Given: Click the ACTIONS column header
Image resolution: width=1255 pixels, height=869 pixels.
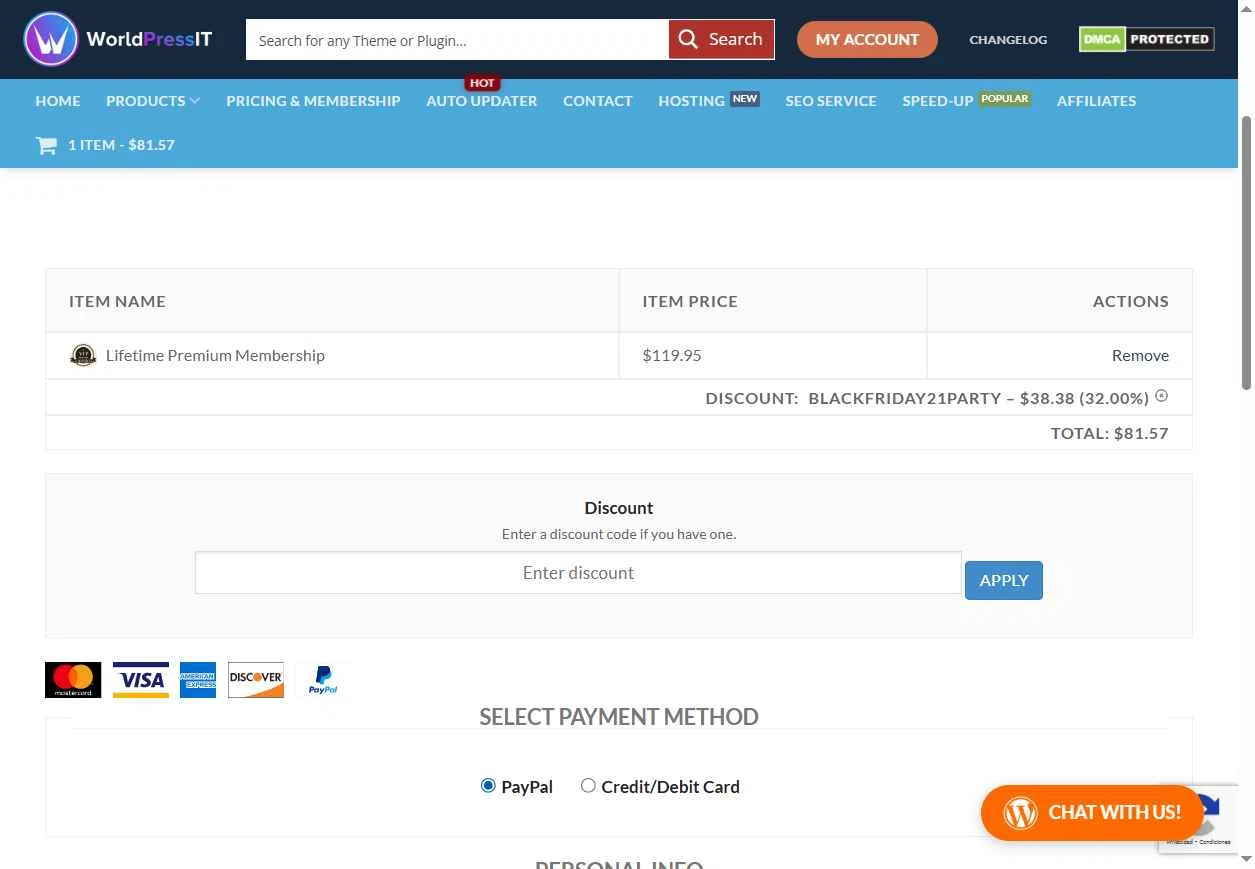Looking at the screenshot, I should point(1130,301).
